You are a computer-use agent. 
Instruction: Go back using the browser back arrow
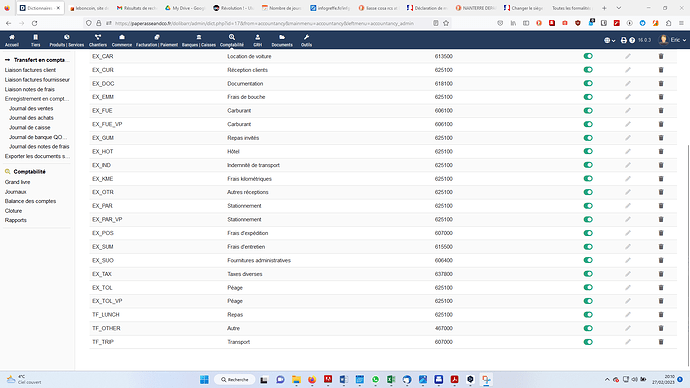click(8, 23)
